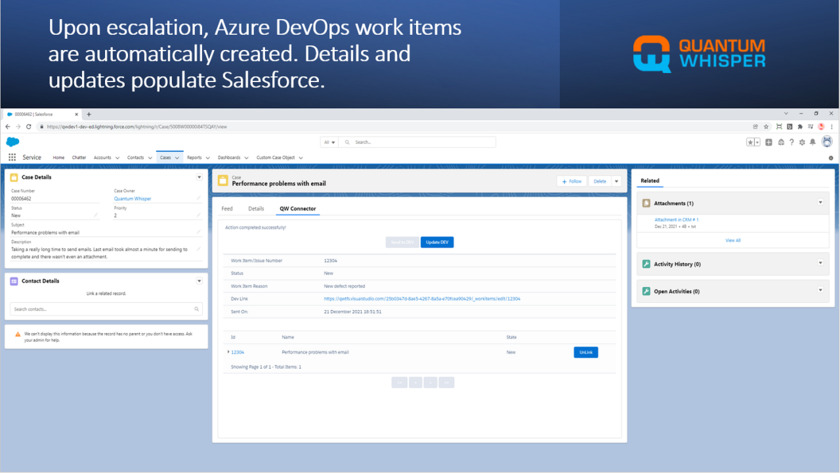Click the Search contacts input field
The image size is (840, 473).
pyautogui.click(x=106, y=309)
